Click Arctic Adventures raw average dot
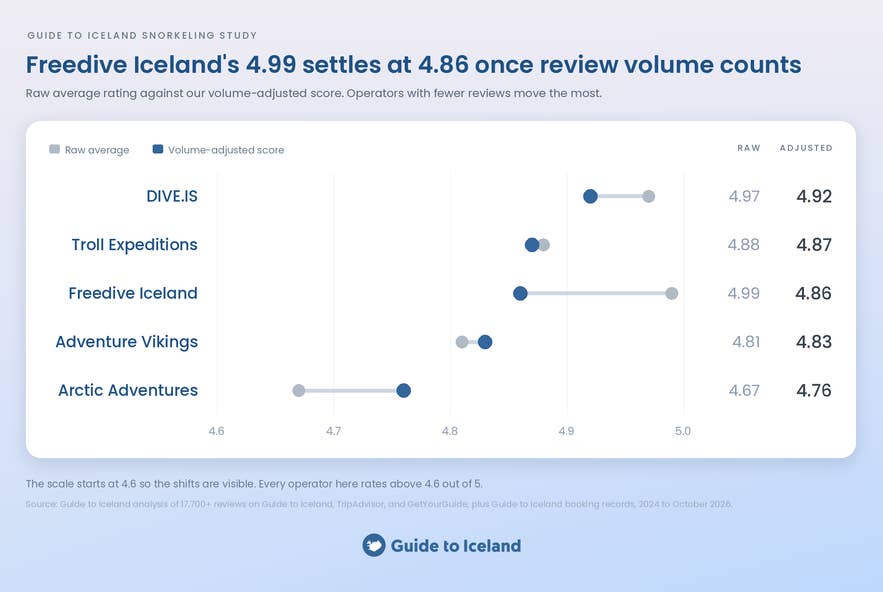 pyautogui.click(x=299, y=390)
